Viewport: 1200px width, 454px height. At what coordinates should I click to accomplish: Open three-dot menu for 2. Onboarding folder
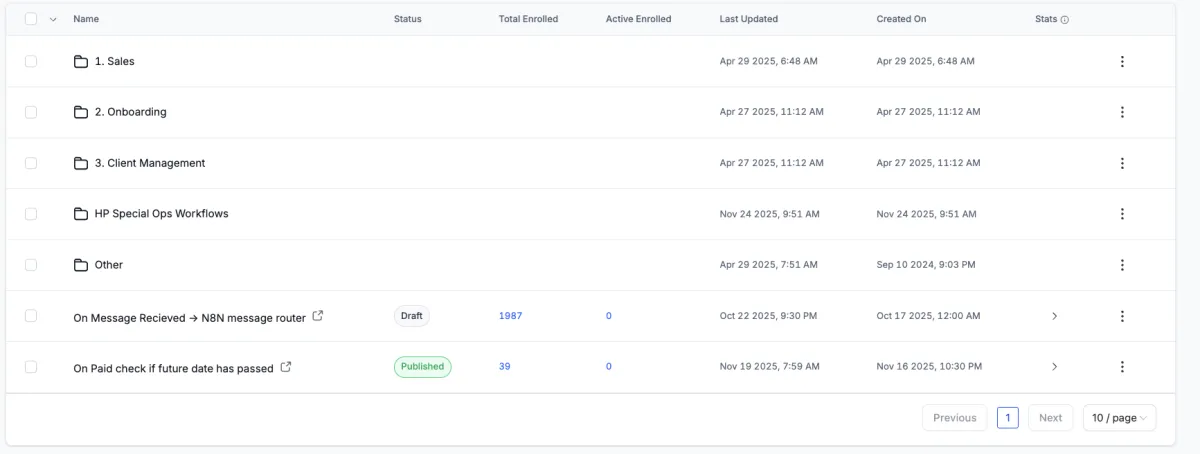(x=1122, y=112)
